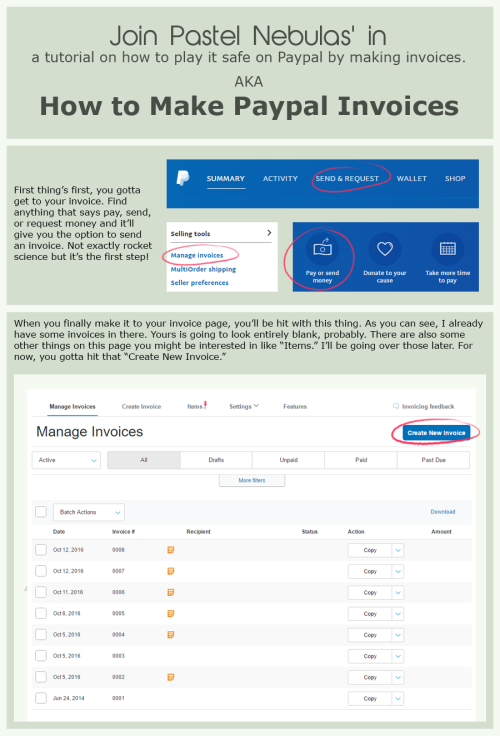Click the Manage invoices link
The width and height of the screenshot is (500, 736).
click(x=197, y=255)
